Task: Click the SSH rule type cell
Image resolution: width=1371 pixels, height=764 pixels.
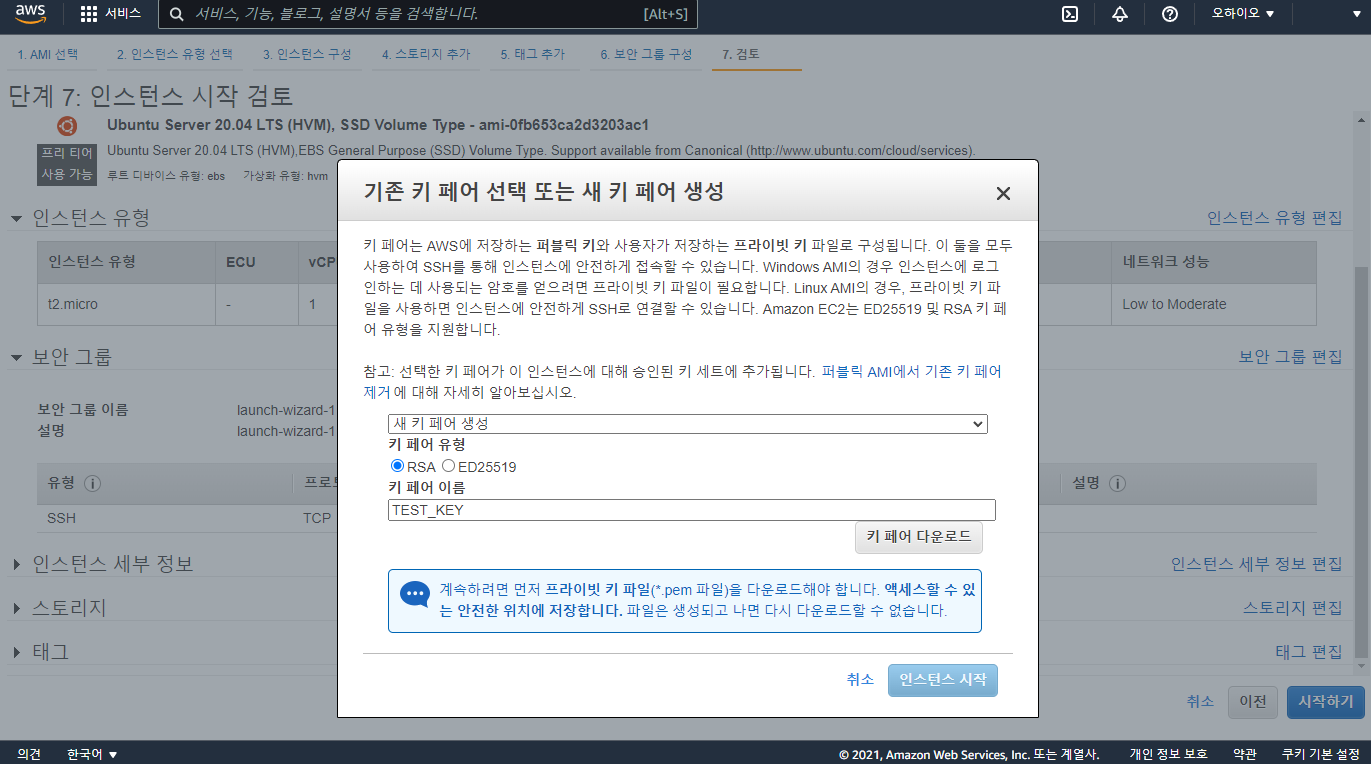Action: point(61,519)
